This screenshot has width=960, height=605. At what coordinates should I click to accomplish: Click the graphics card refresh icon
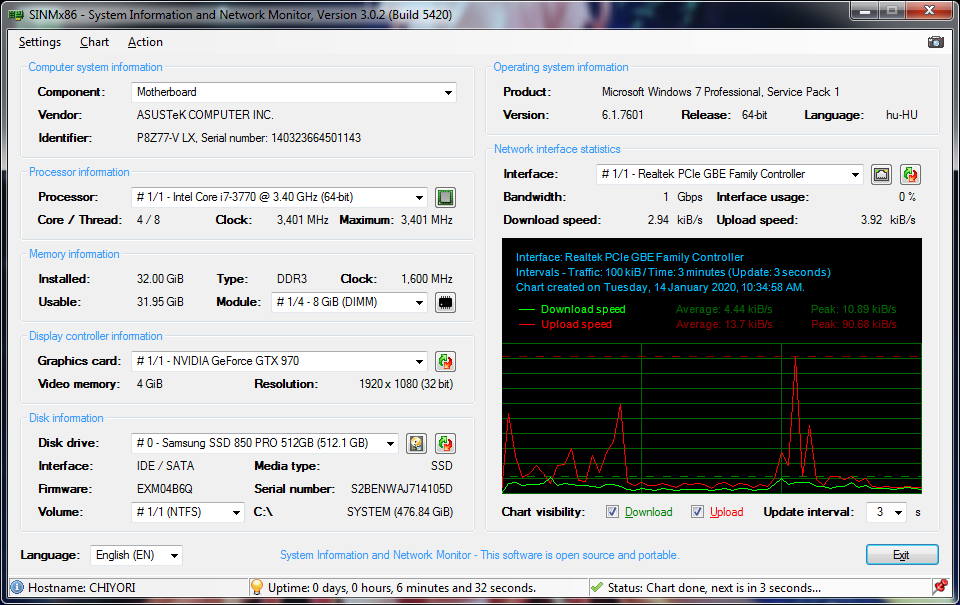pos(445,361)
